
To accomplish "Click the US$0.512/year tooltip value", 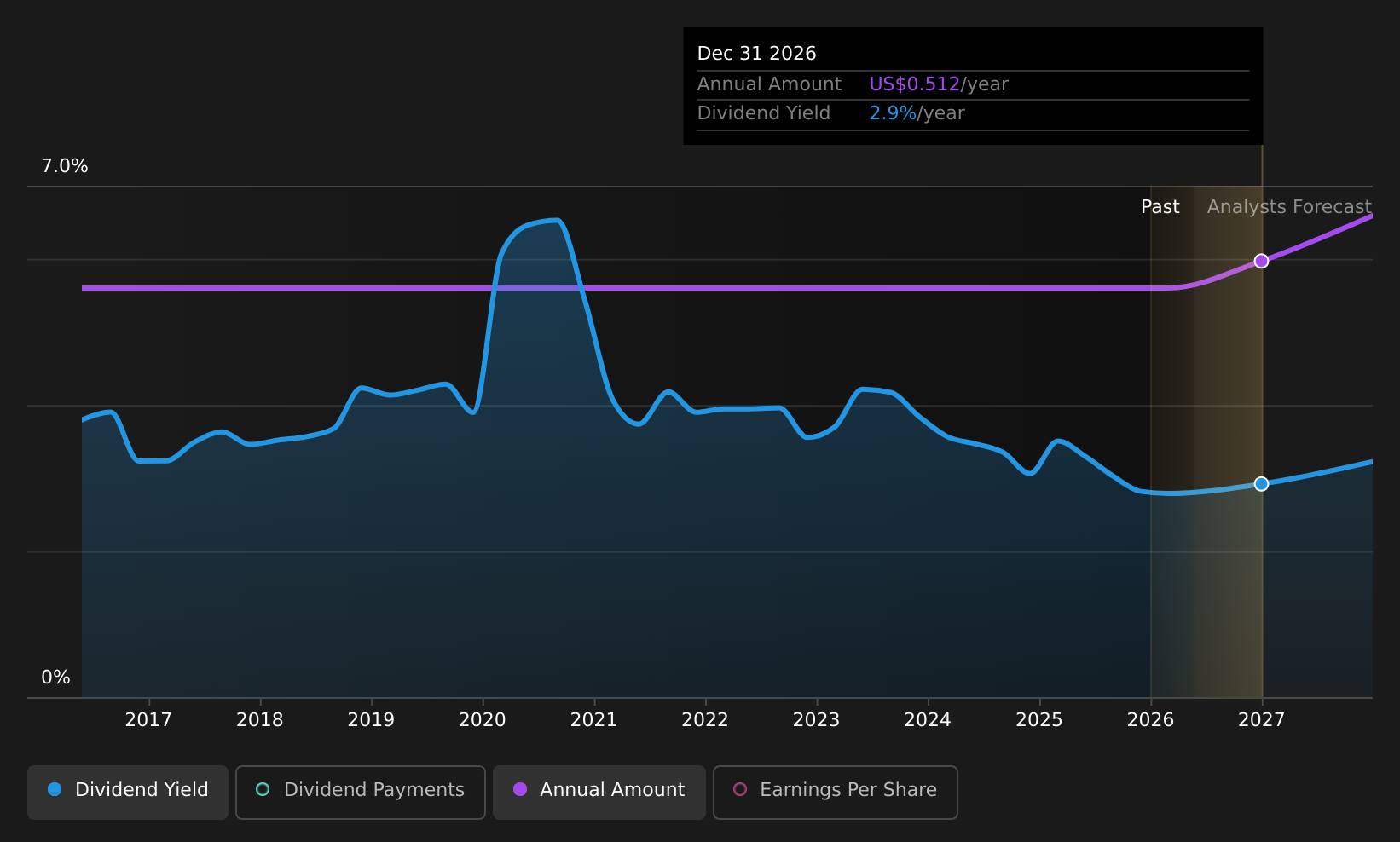I will (939, 84).
